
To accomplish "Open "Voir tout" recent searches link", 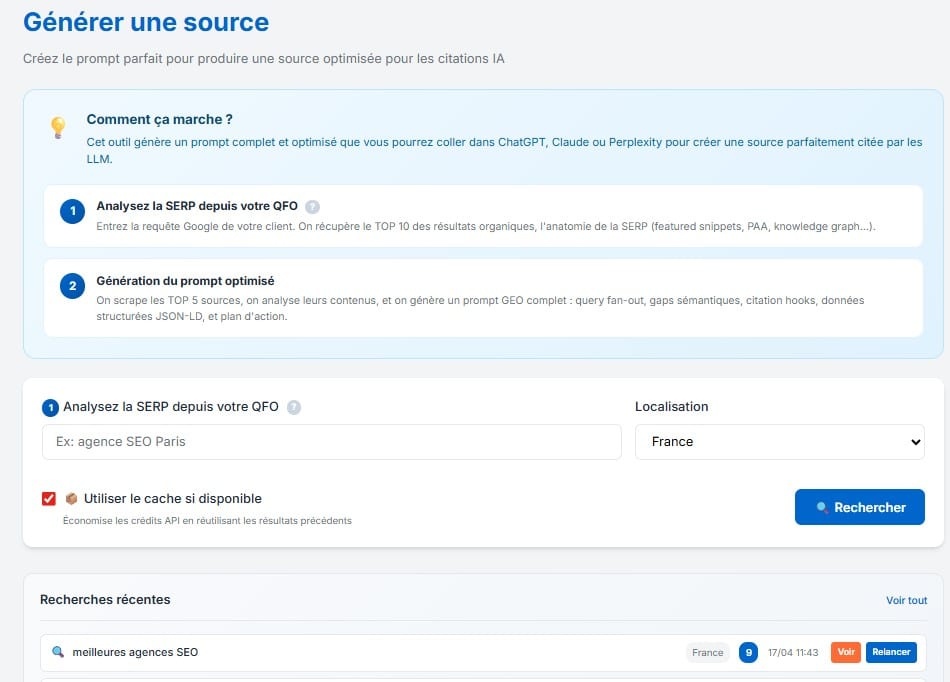I will (x=906, y=600).
